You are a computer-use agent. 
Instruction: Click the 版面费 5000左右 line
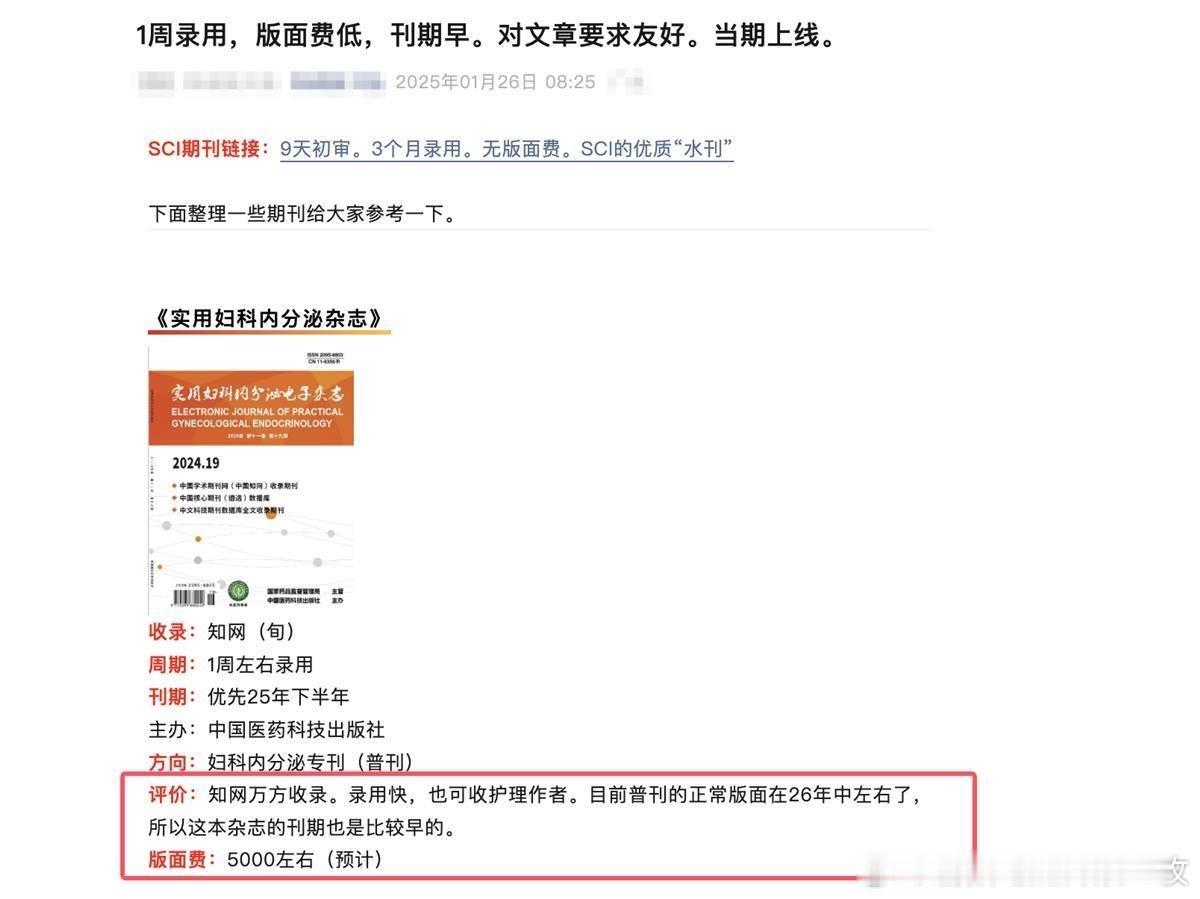pos(266,859)
